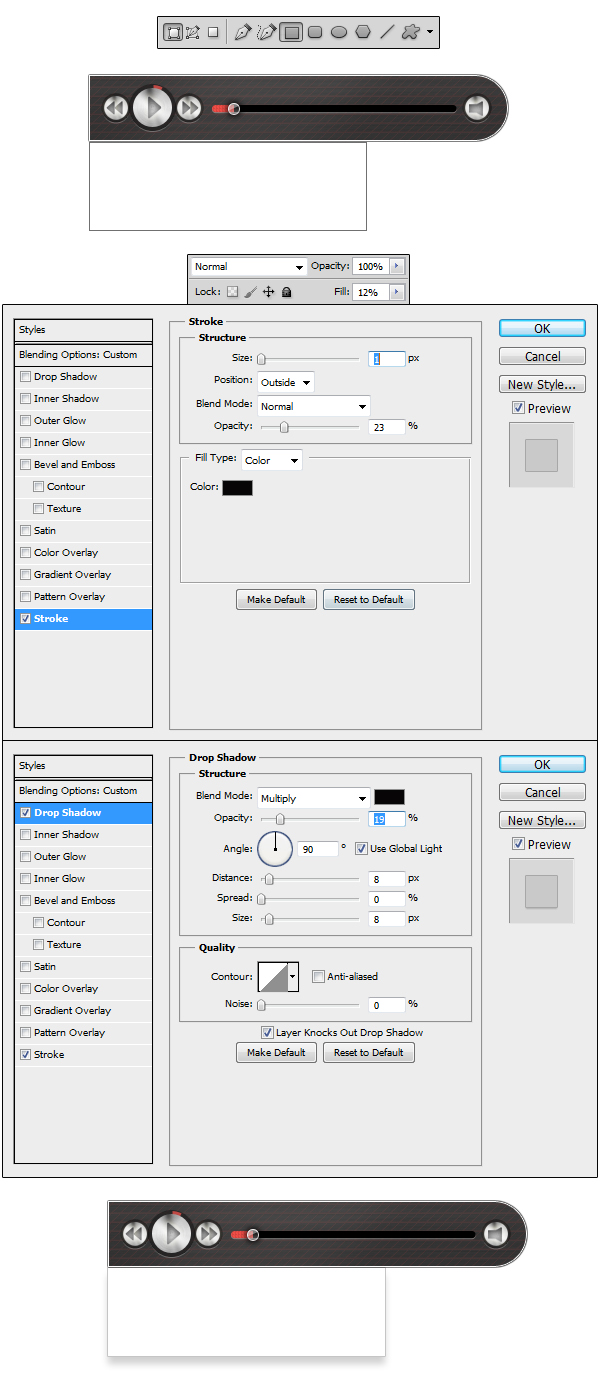Open the layer Opacity slider arrow
Screen dimensions: 600x1391
[x=396, y=266]
